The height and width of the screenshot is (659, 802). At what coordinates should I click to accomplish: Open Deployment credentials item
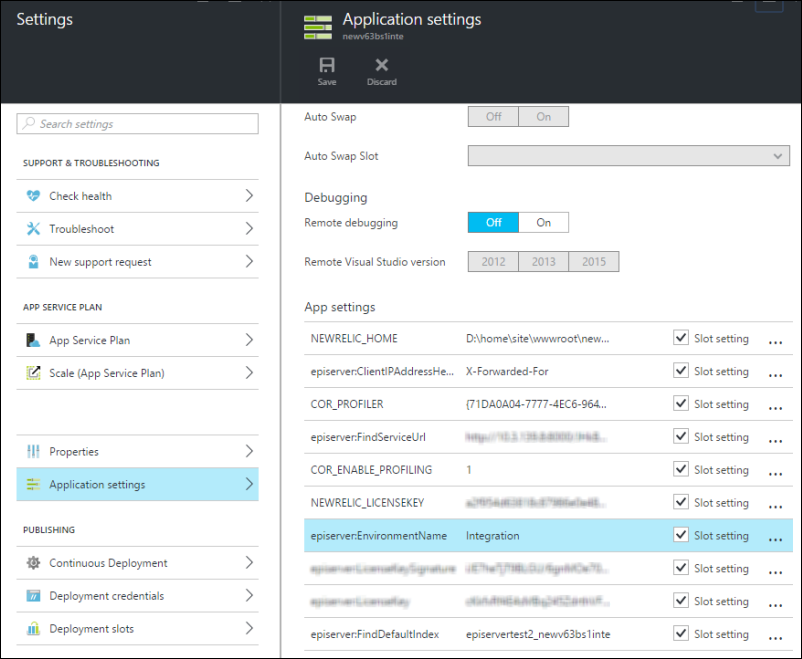tap(106, 596)
